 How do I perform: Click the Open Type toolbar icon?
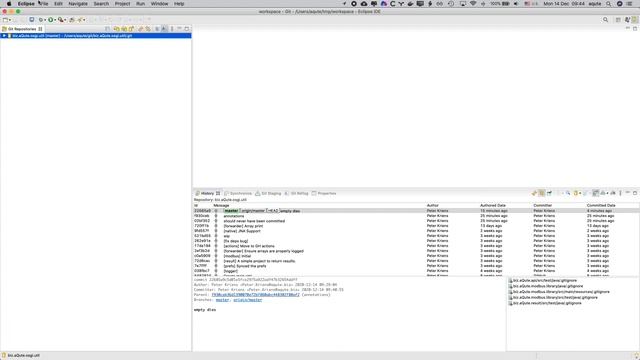(x=72, y=20)
